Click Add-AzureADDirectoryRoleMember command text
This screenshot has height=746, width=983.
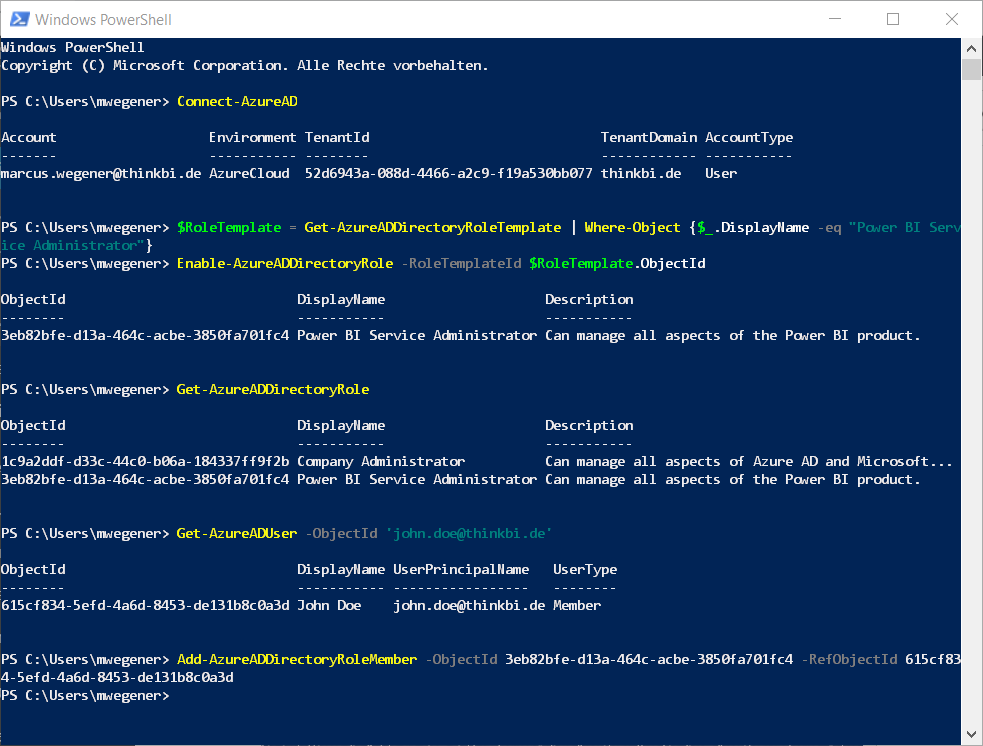(x=297, y=660)
